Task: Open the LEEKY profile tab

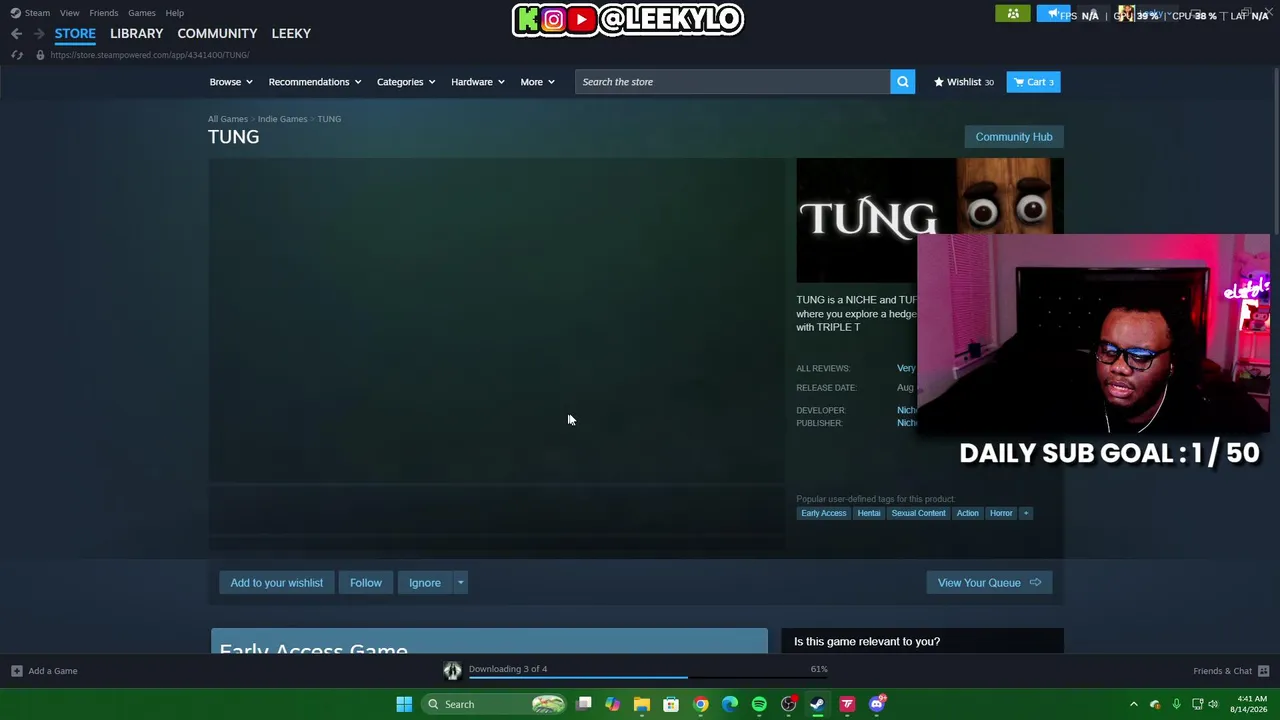Action: coord(291,33)
